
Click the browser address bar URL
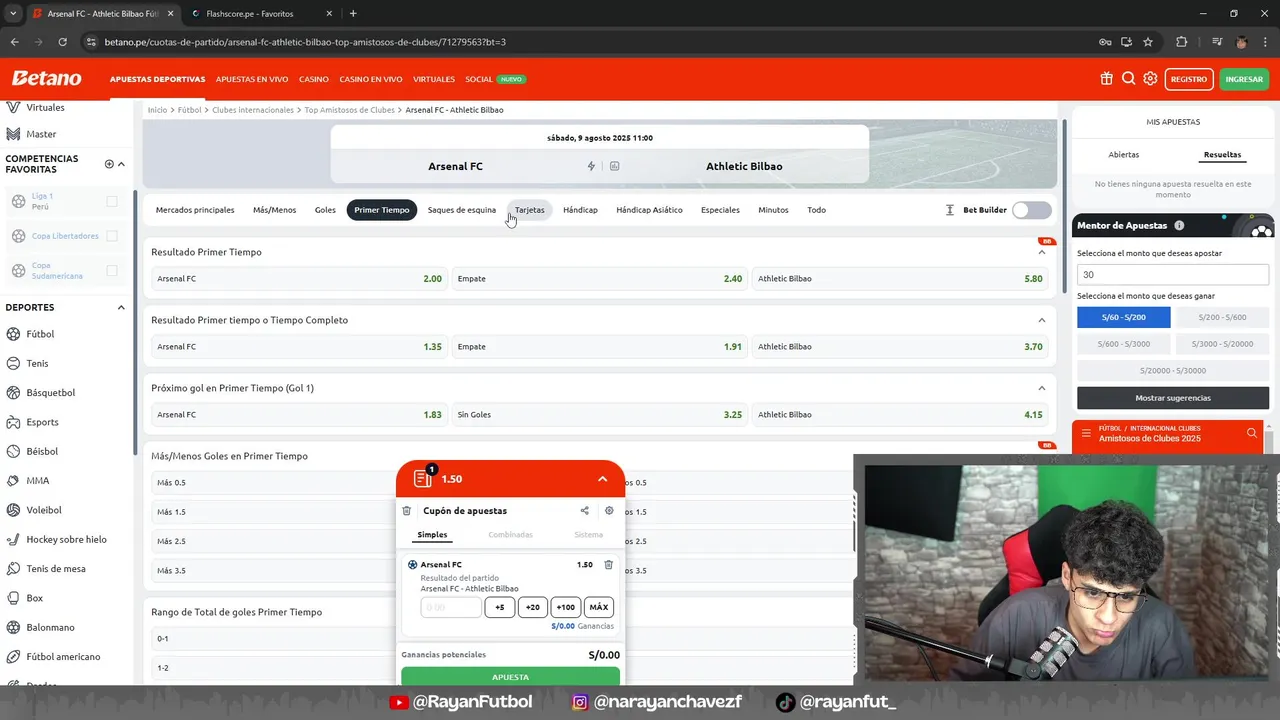(305, 42)
